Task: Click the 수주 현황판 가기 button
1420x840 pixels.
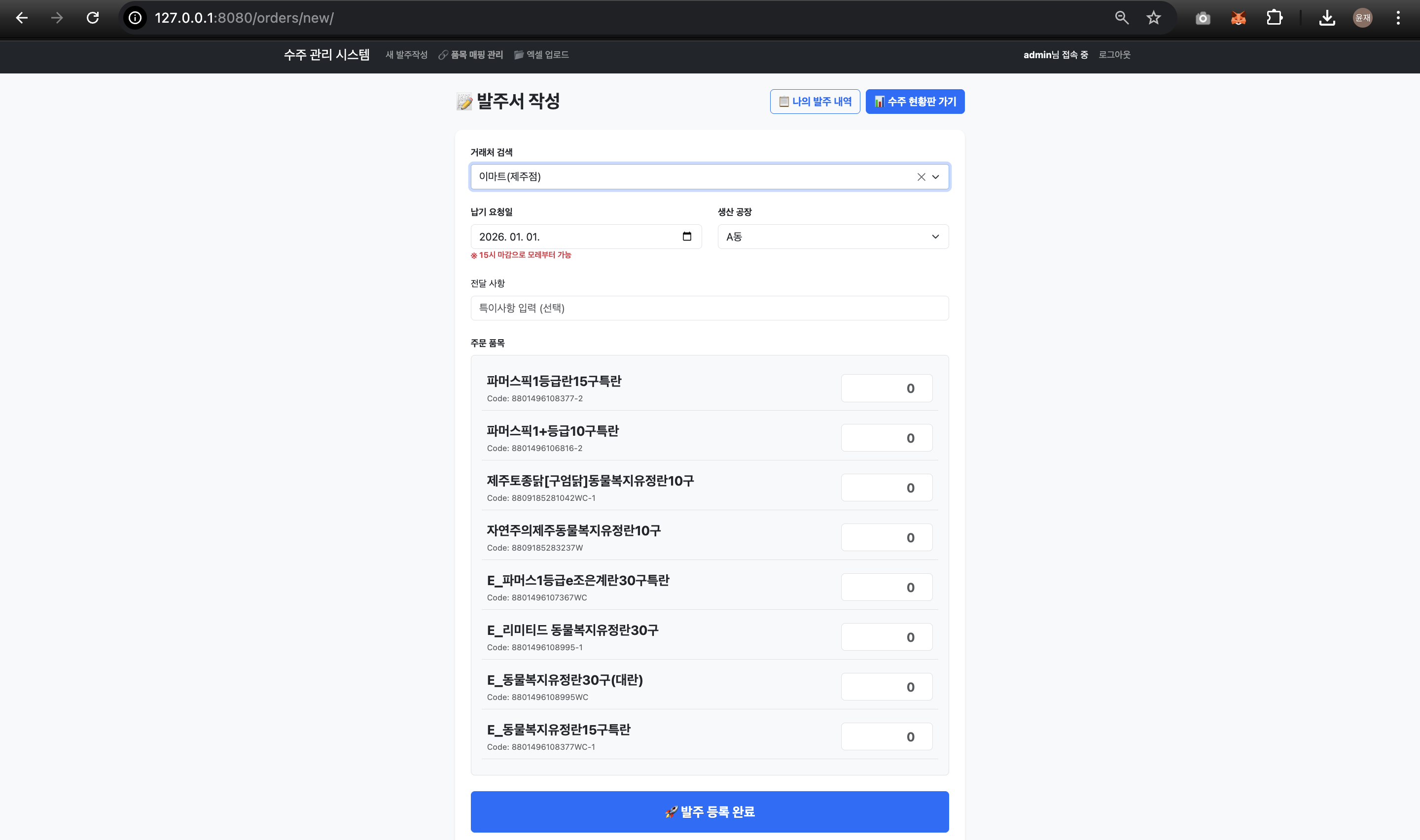Action: tap(915, 102)
